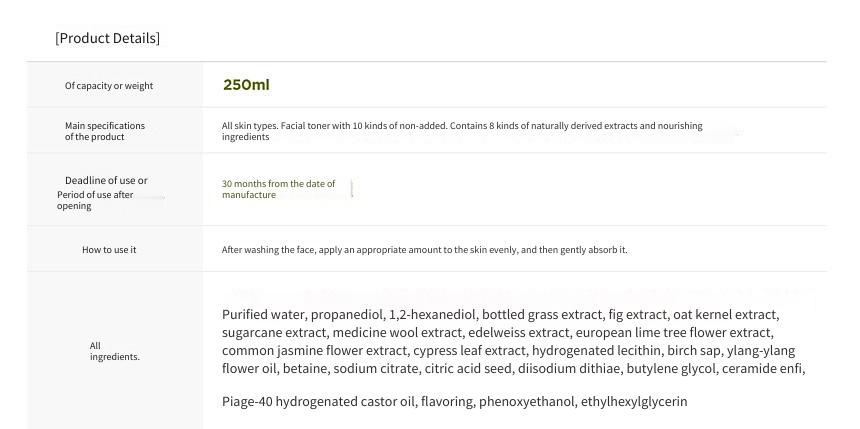Click the 'All ingredients.' label
Image resolution: width=860 pixels, height=429 pixels.
(115, 351)
